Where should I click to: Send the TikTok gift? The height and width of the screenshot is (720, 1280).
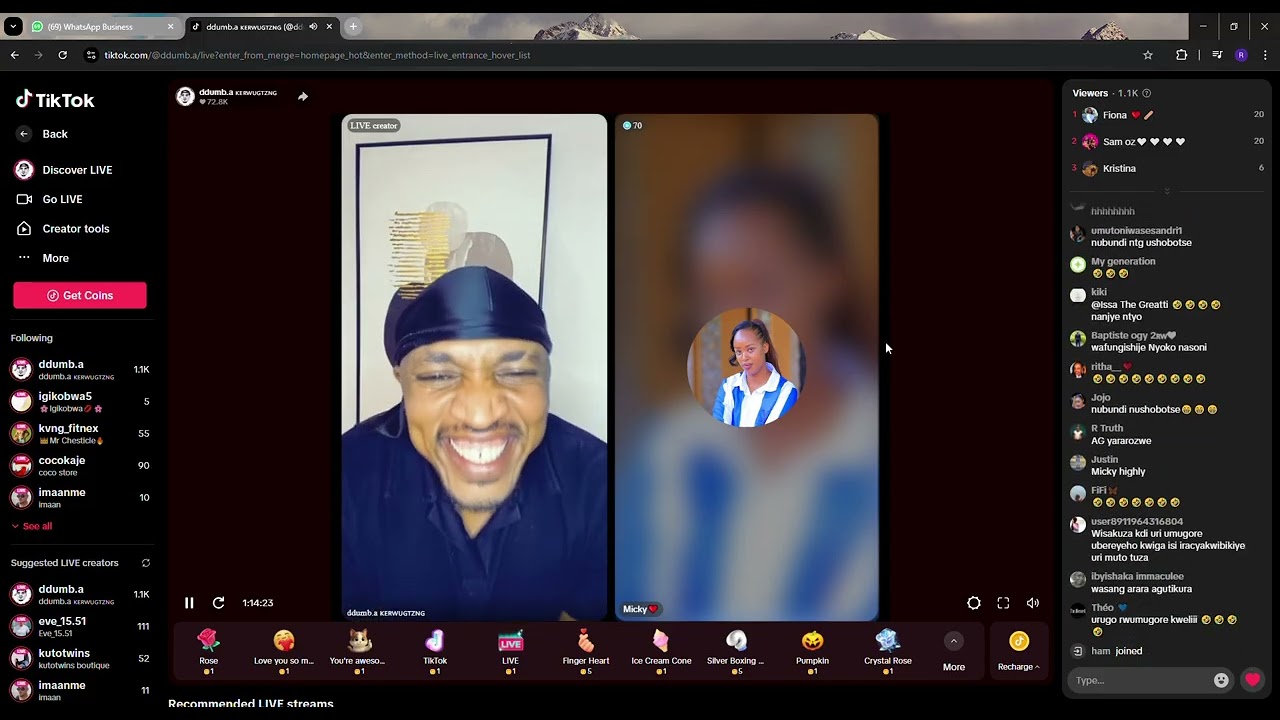coord(435,651)
